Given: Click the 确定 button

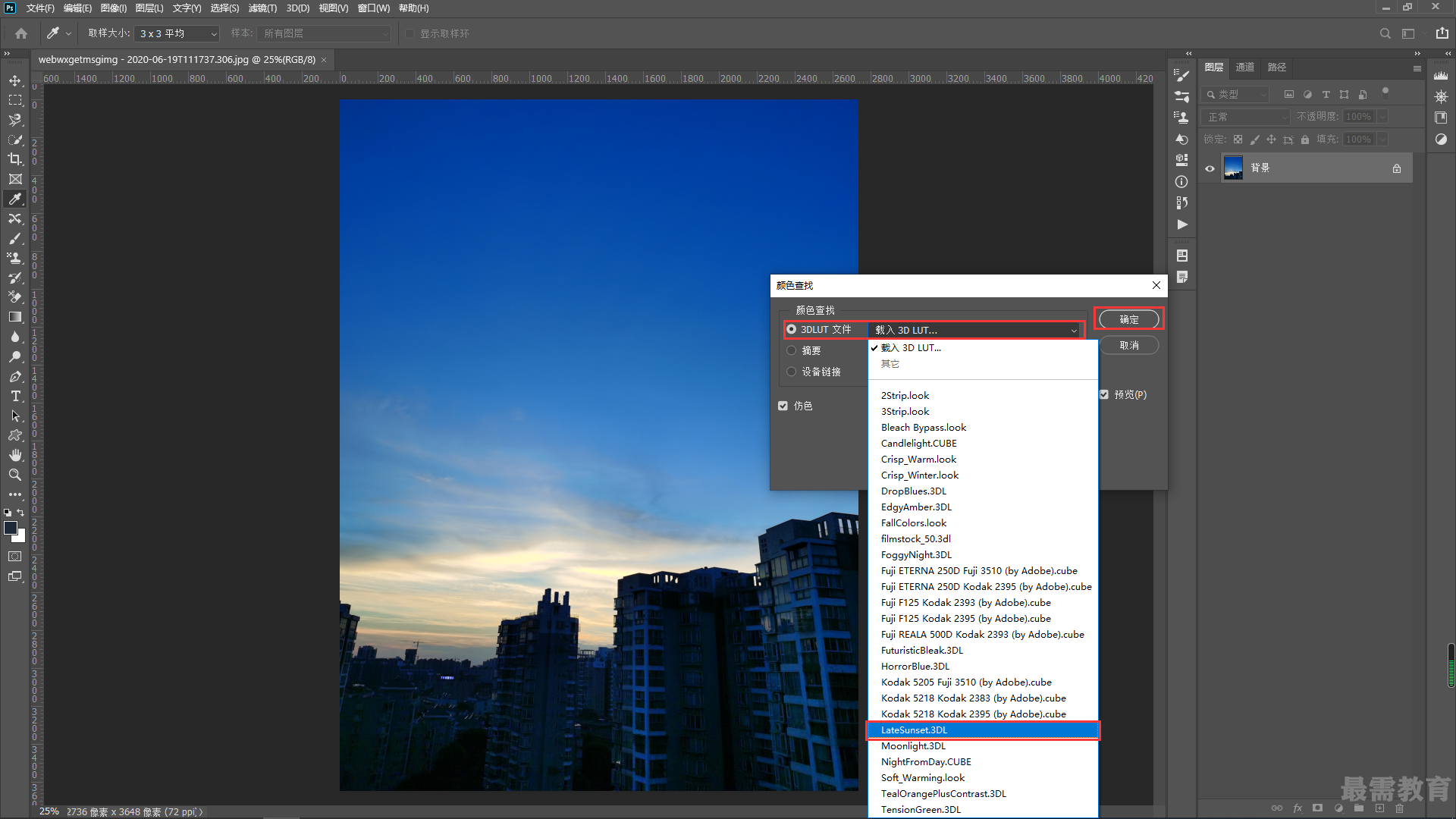Looking at the screenshot, I should coord(1129,319).
